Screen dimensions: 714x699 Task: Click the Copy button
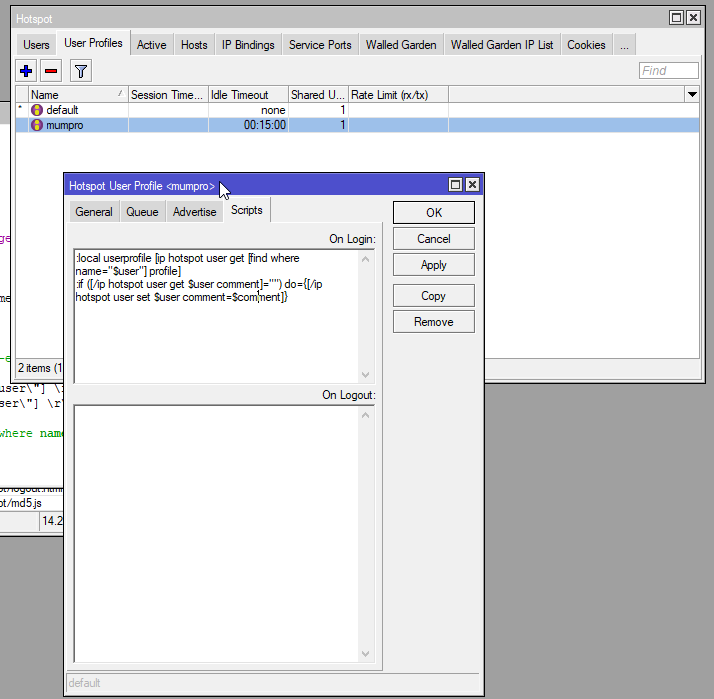pyautogui.click(x=434, y=296)
